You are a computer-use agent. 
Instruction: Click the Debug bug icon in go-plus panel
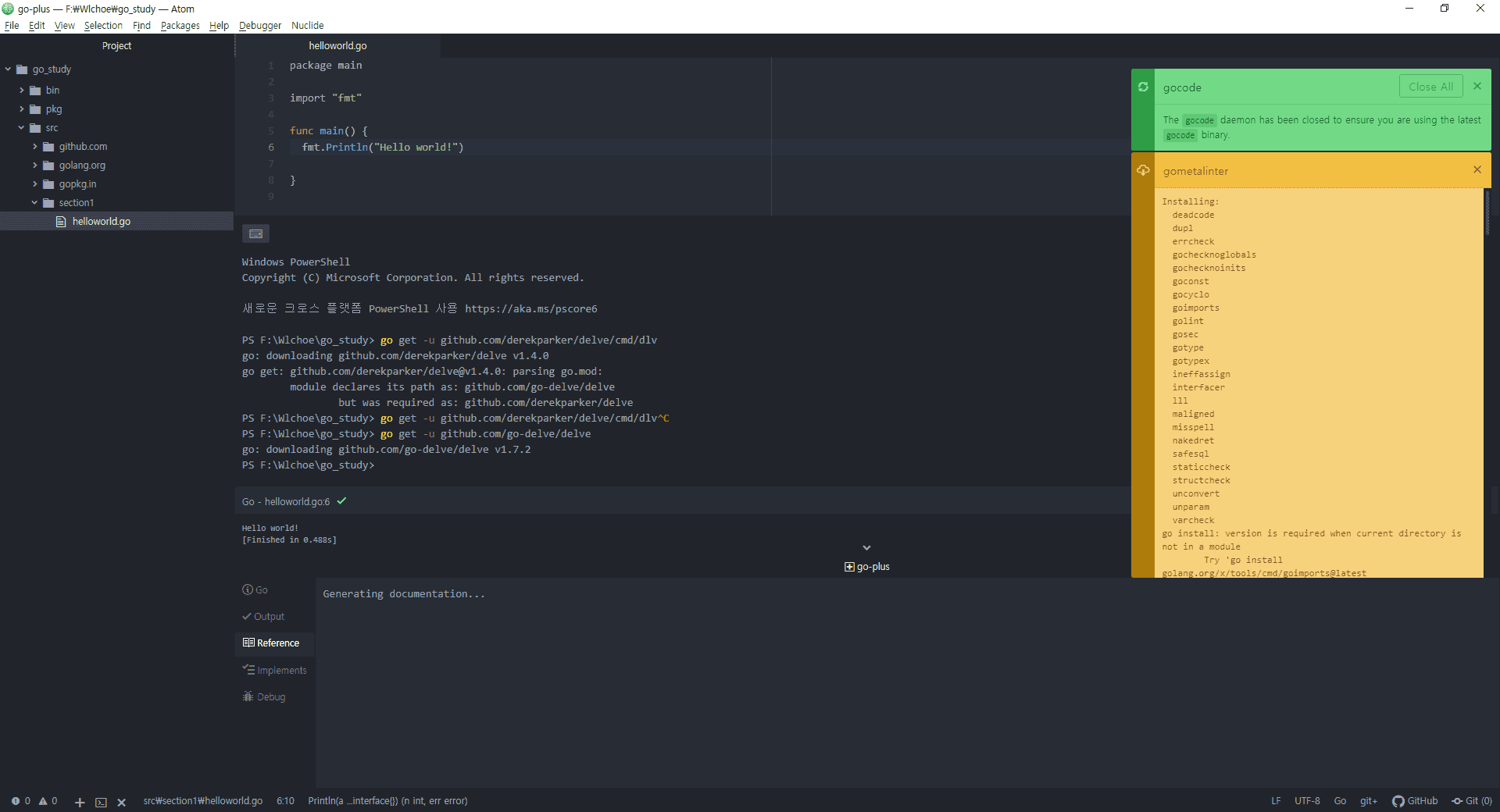pos(248,696)
